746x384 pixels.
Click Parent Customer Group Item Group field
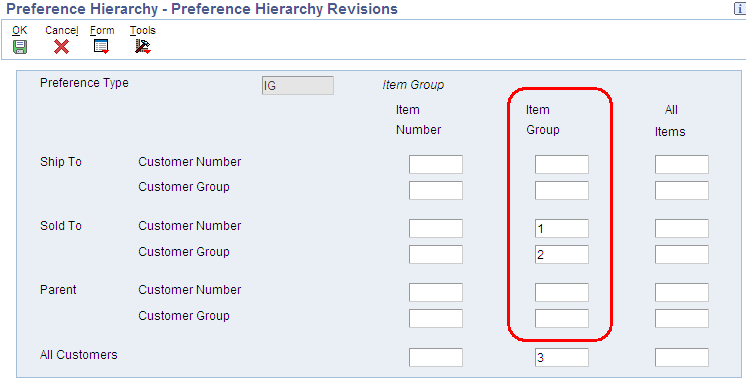562,318
